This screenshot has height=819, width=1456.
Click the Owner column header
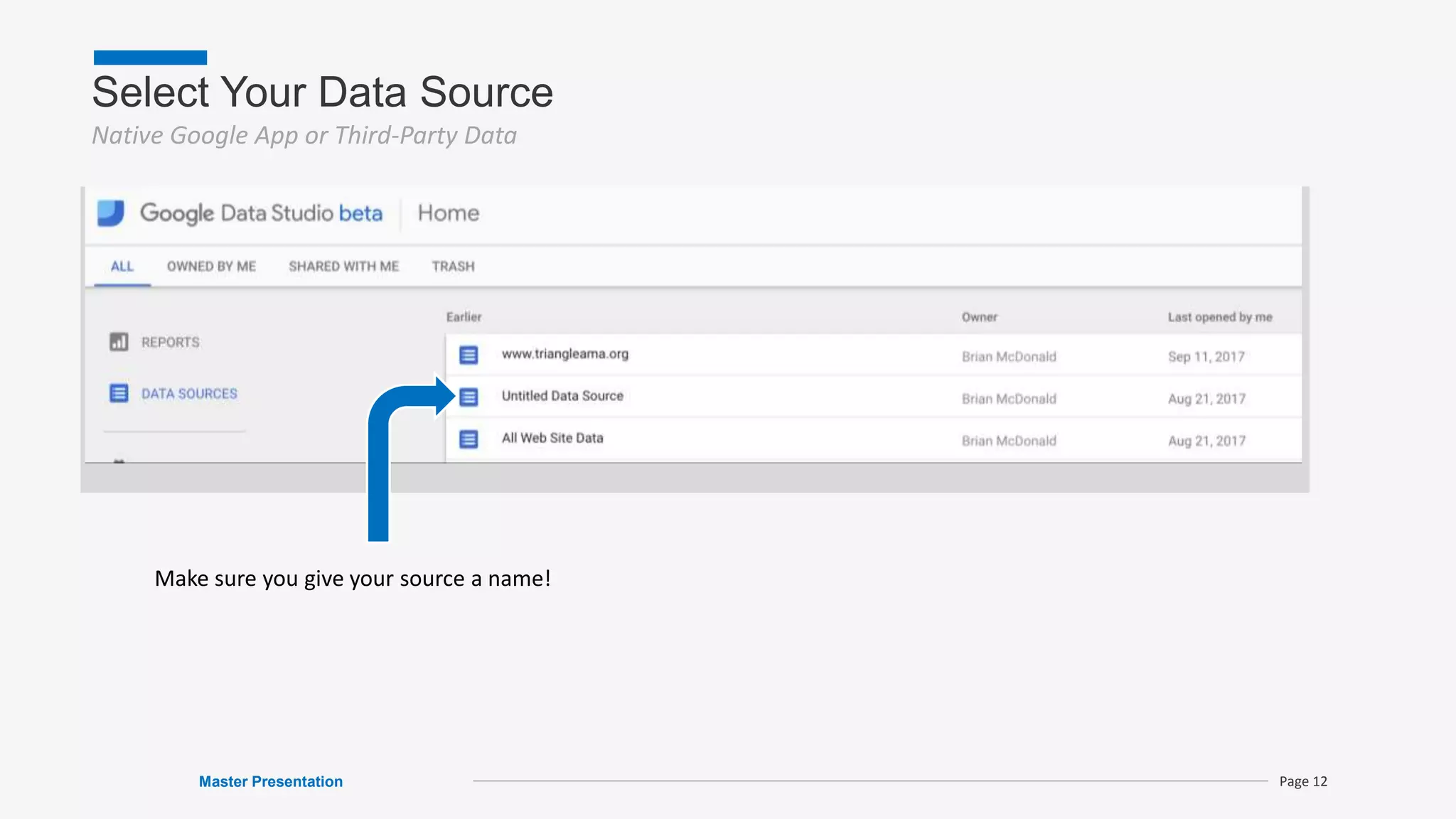(980, 317)
